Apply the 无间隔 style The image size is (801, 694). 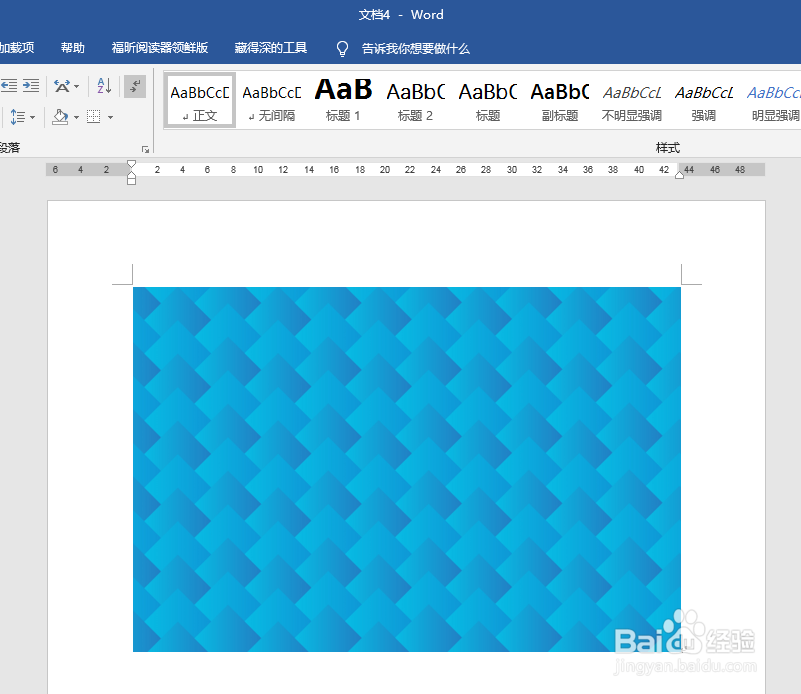272,100
